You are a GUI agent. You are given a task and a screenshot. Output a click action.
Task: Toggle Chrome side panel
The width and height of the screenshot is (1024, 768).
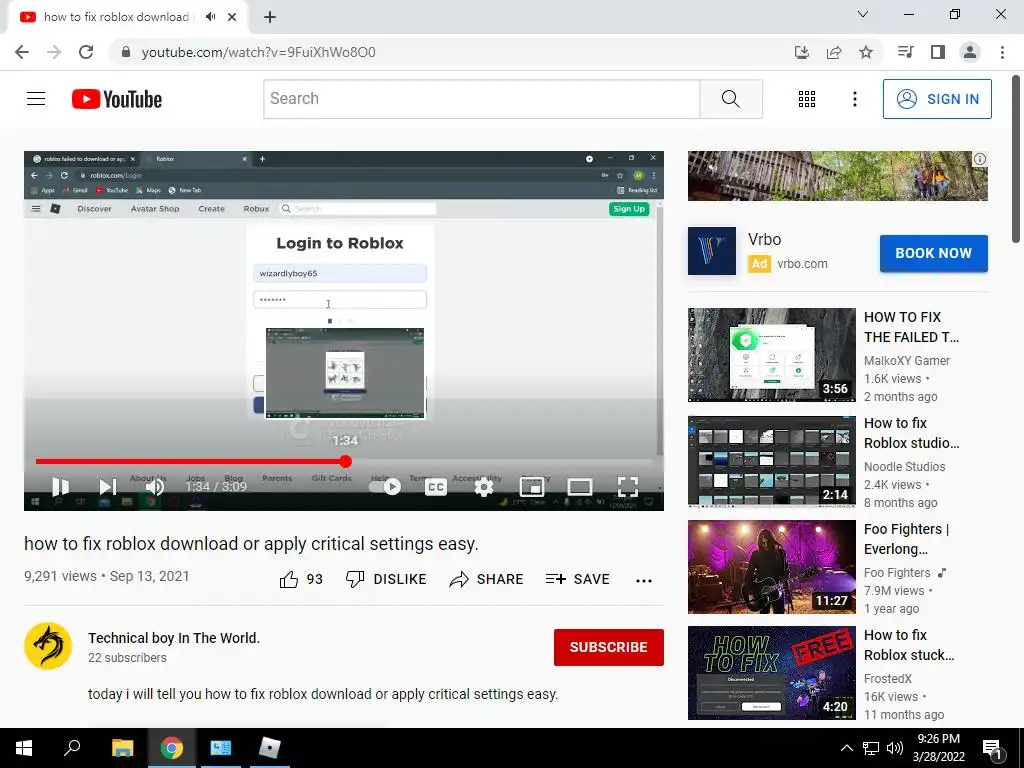click(938, 52)
